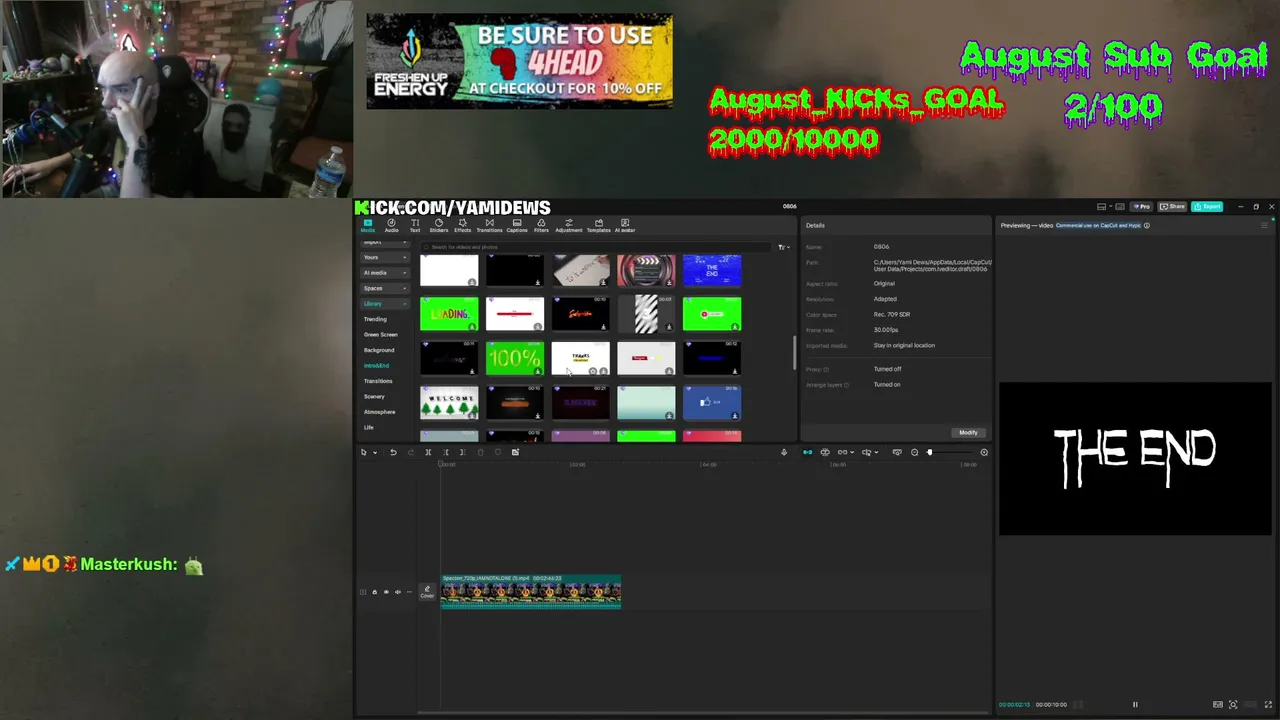Download the blue thumbs-up clip

tap(735, 415)
